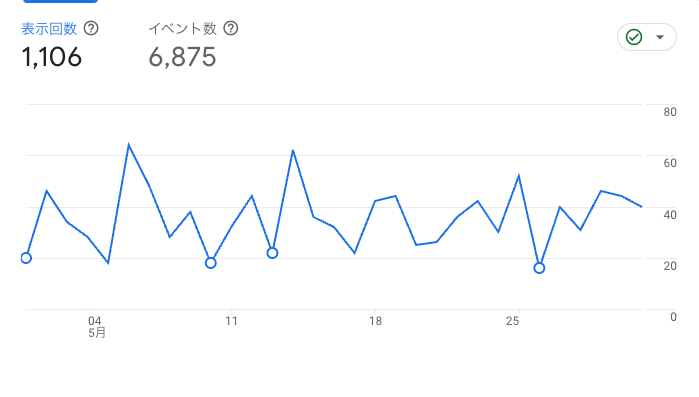Click the help icon beside 表示回数
This screenshot has width=699, height=397.
91,29
